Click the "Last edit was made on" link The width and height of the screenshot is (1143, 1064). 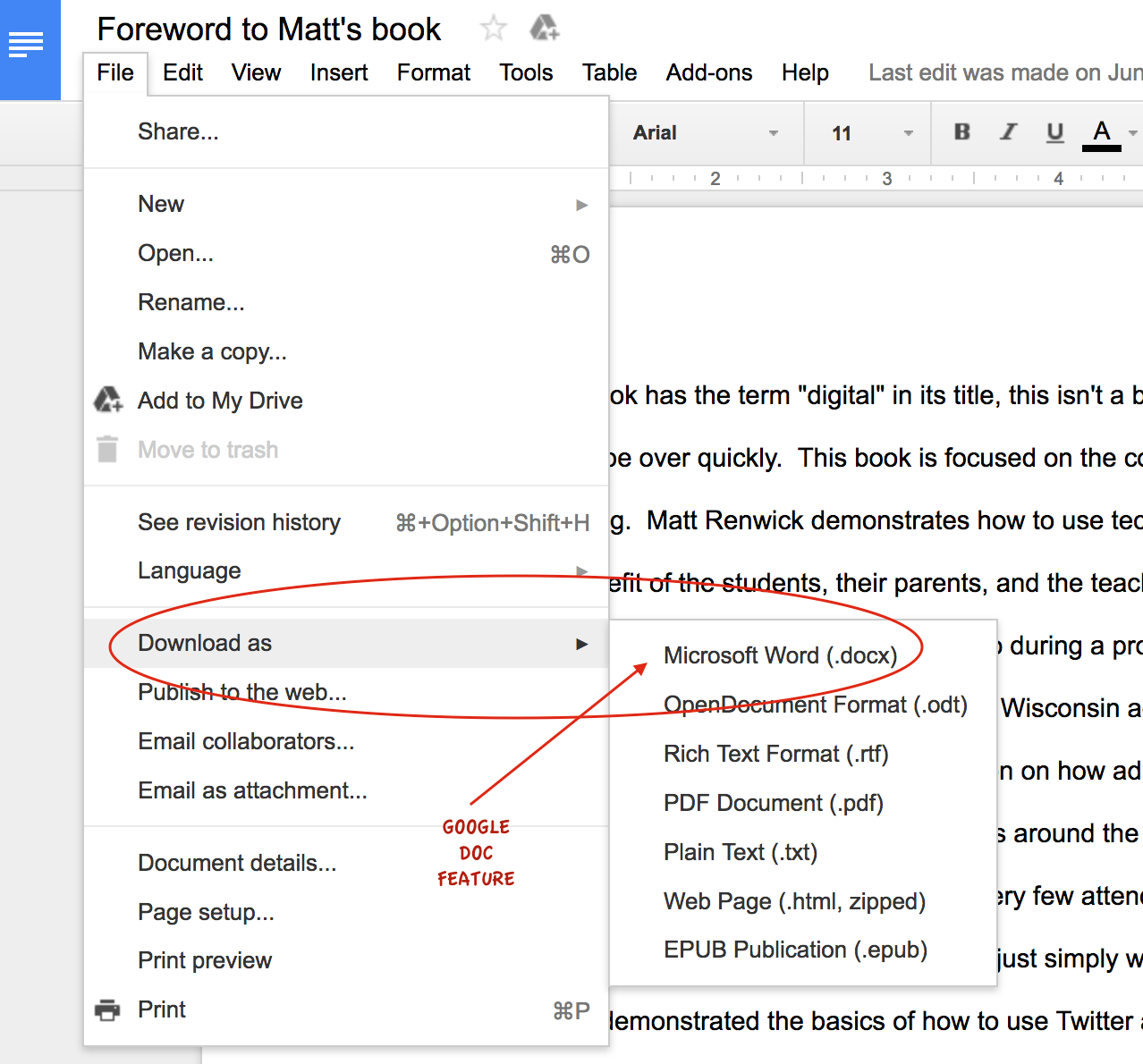pyautogui.click(x=1005, y=72)
